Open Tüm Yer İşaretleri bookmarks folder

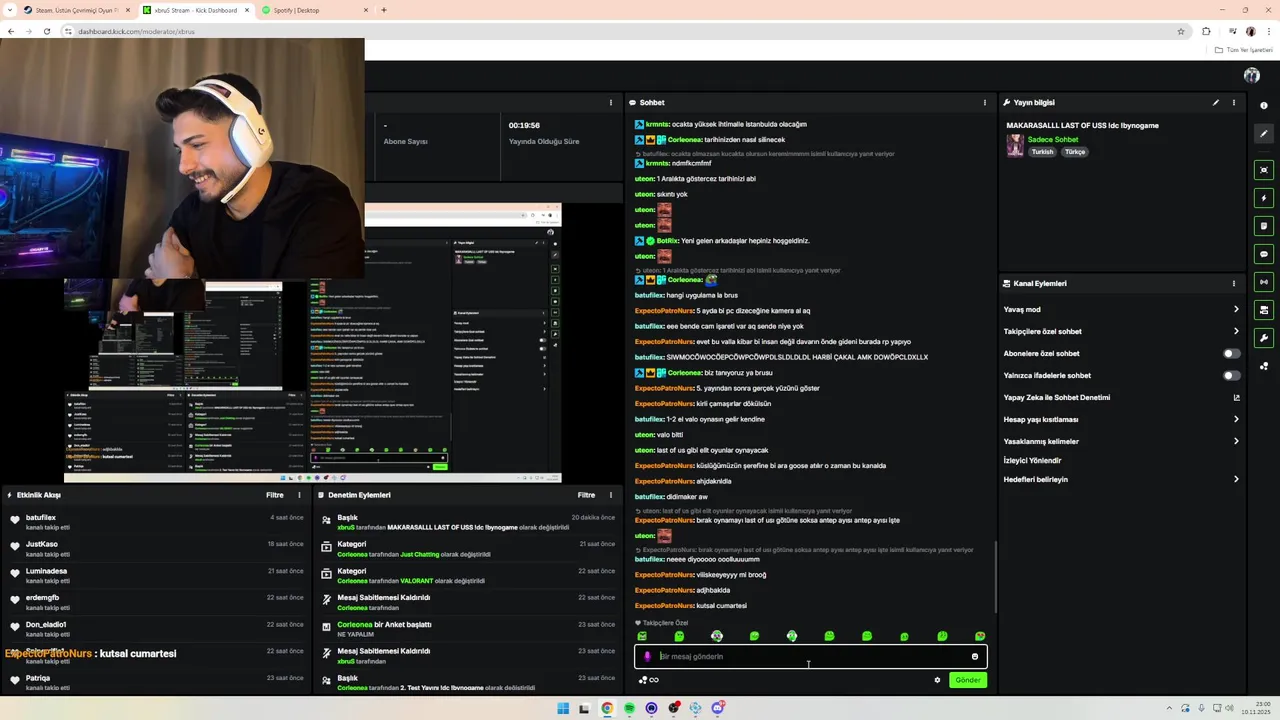pos(1246,50)
